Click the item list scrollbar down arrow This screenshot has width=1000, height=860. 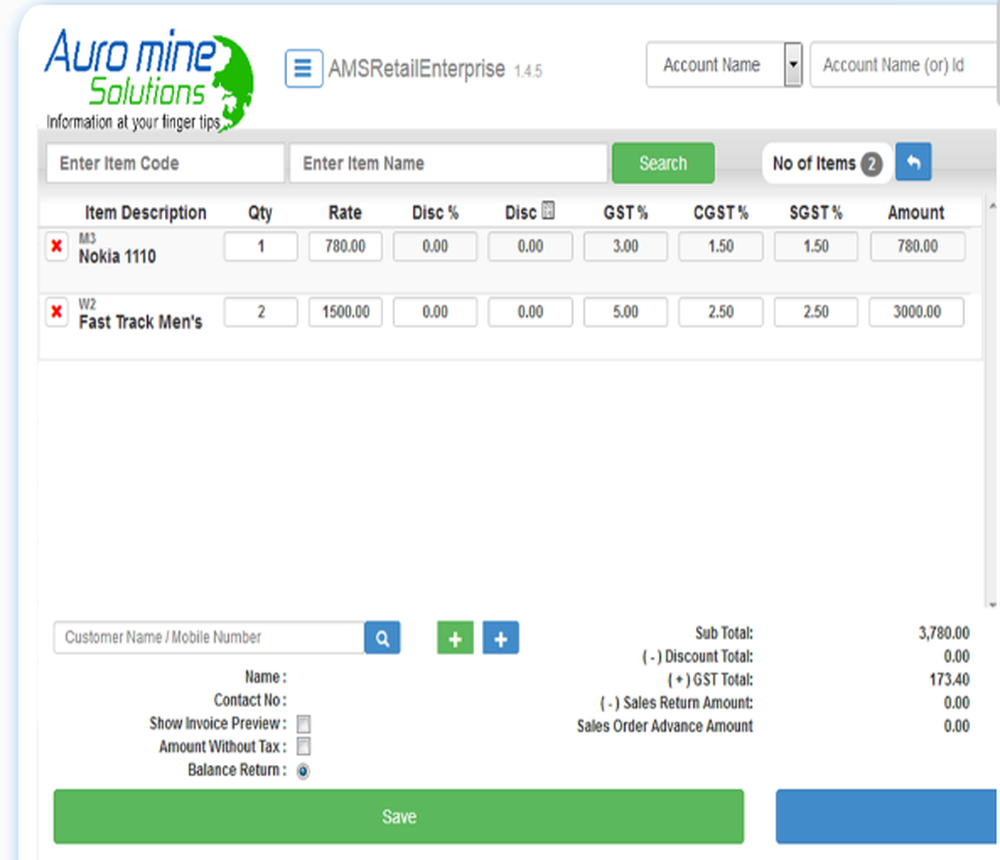click(992, 604)
